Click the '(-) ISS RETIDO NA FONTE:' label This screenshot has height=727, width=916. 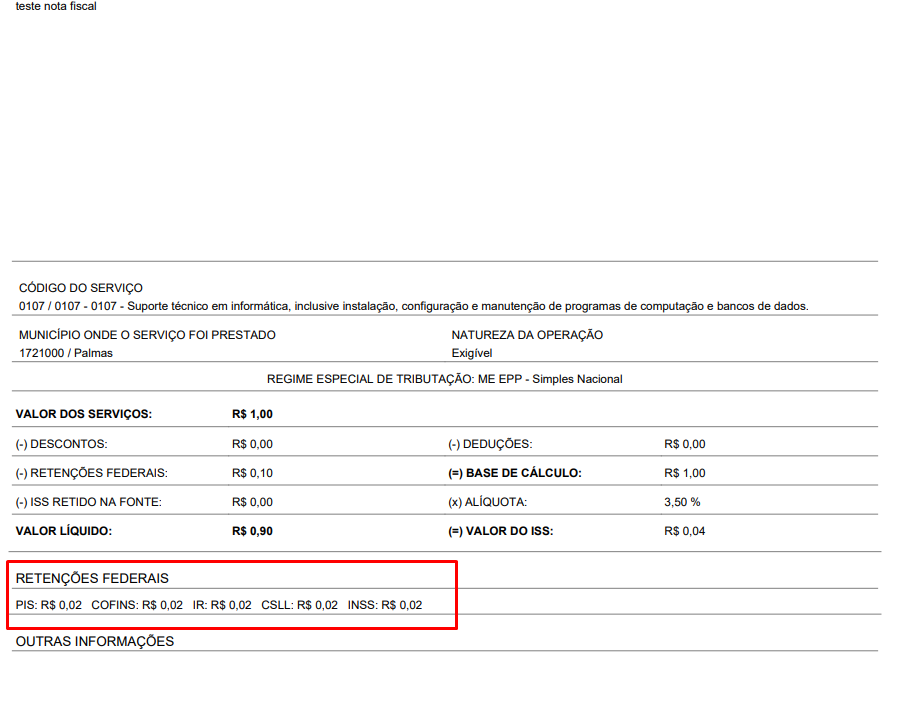(88, 502)
